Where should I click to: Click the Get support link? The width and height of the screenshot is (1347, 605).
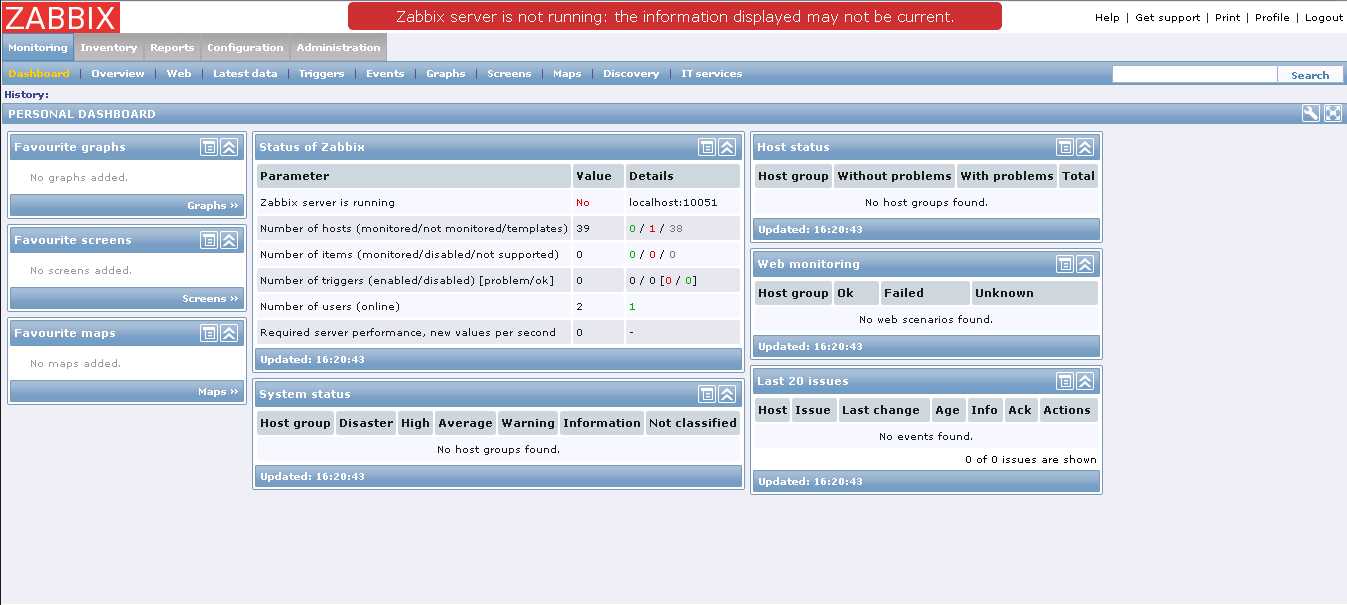[1167, 18]
